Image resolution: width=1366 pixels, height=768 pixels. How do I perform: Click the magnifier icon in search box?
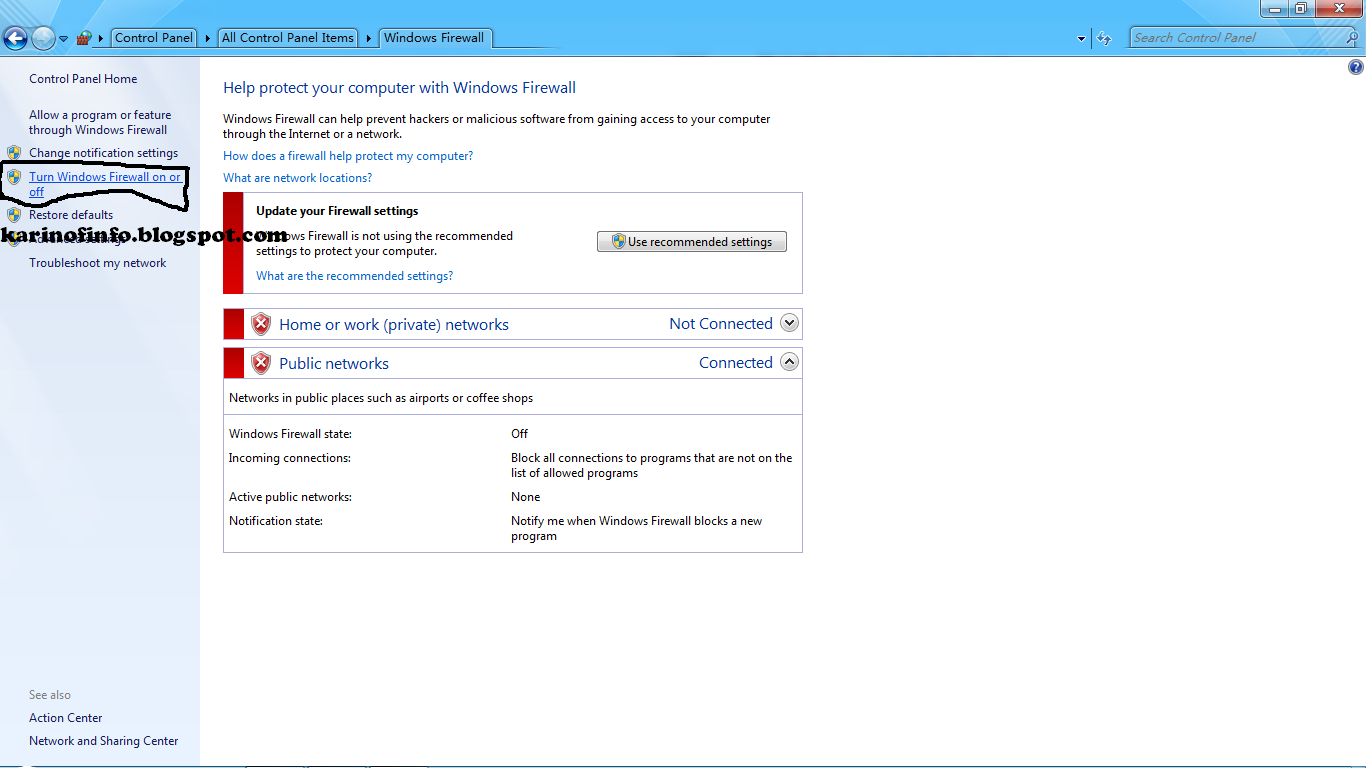pyautogui.click(x=1351, y=38)
